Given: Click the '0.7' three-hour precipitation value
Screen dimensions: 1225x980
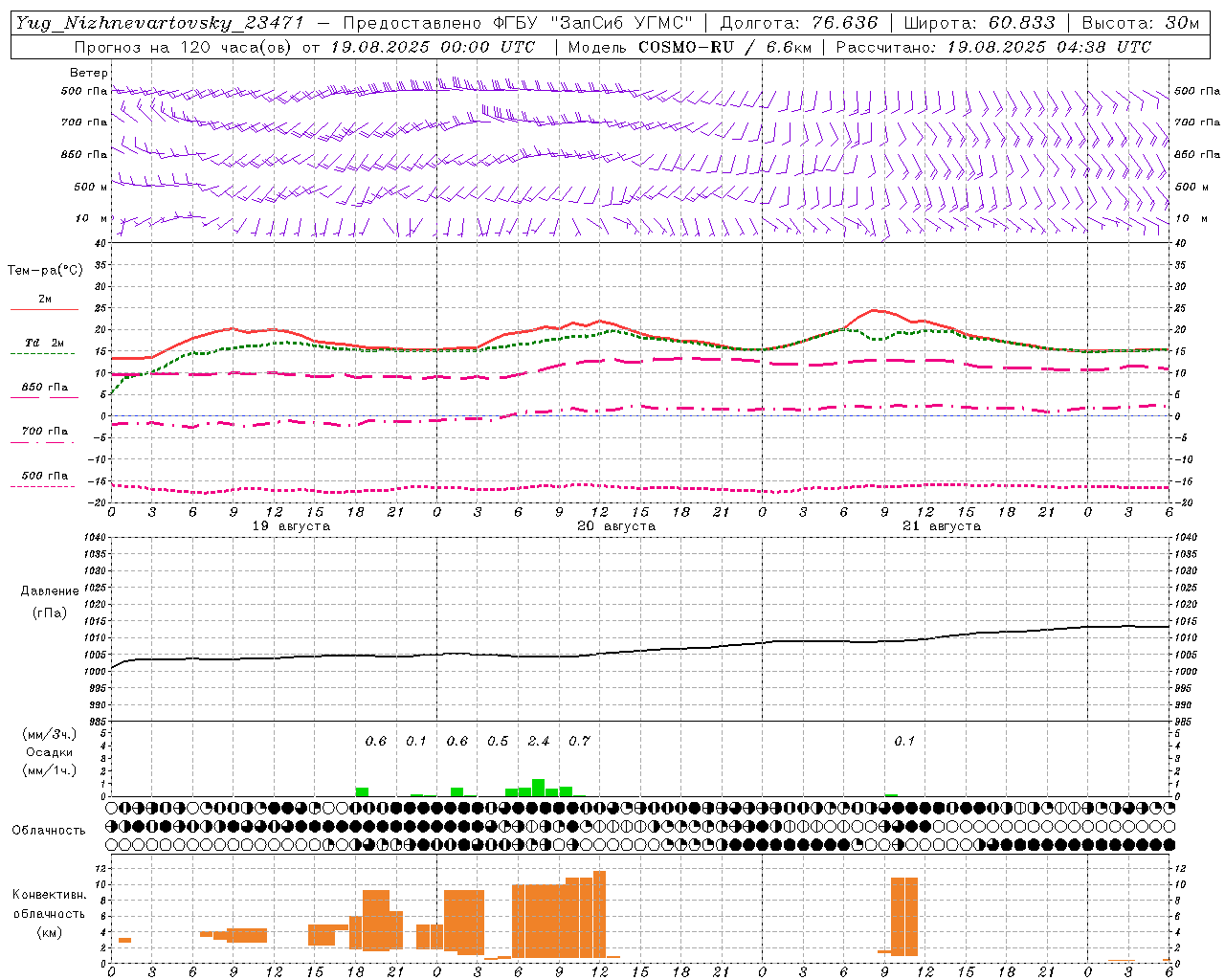Looking at the screenshot, I should coord(579,742).
